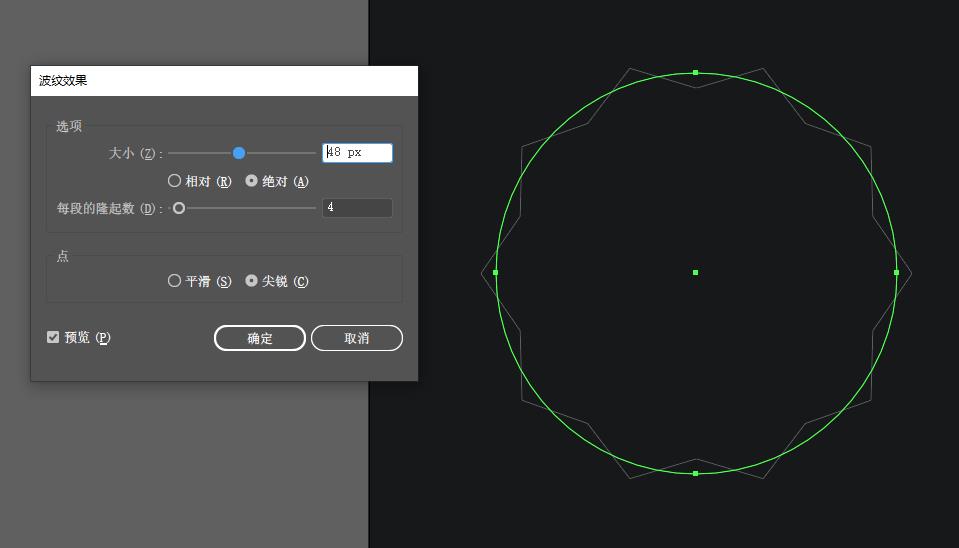959x548 pixels.
Task: Click the 每段的隆起数 (D) label
Action: pos(110,209)
